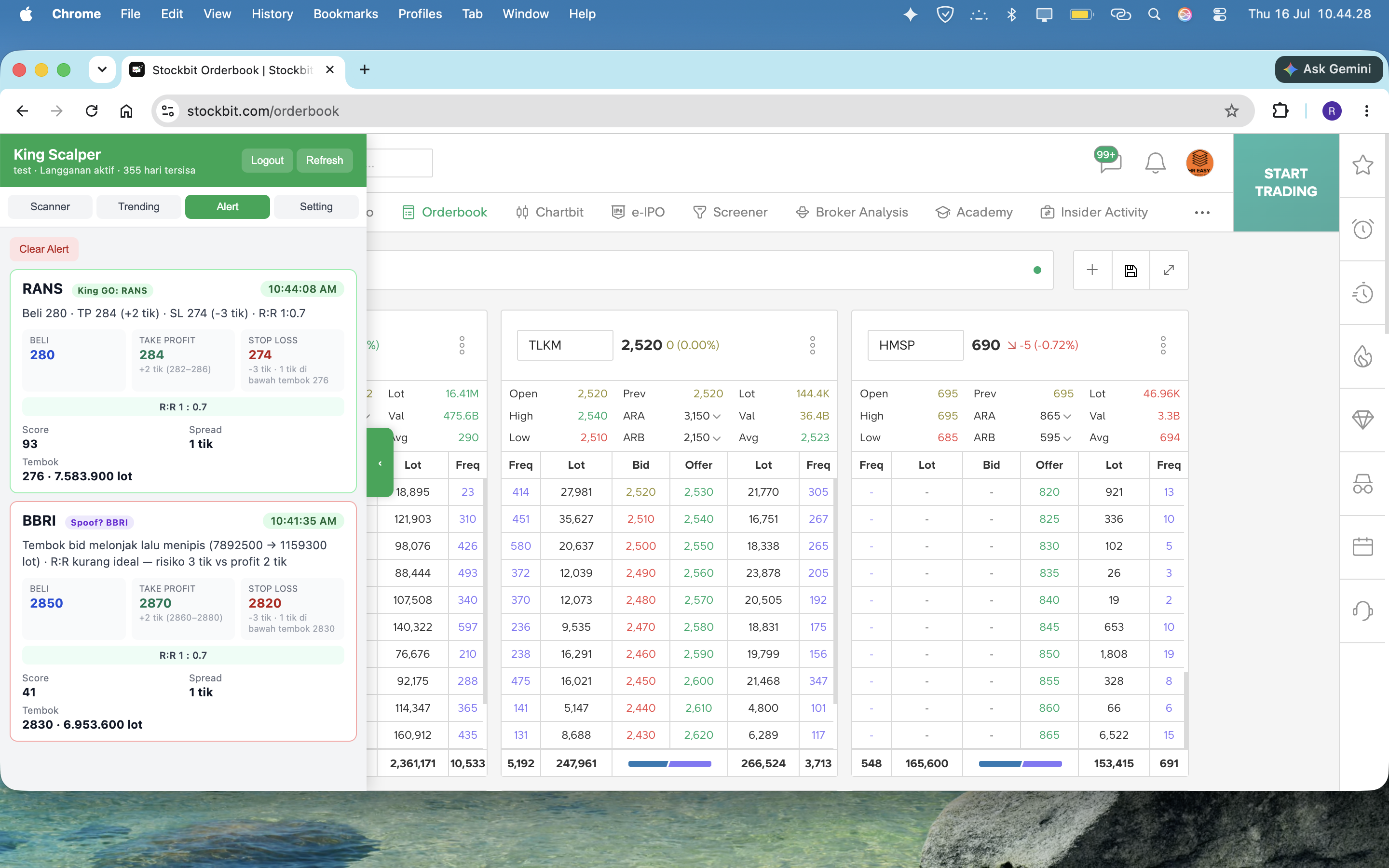Click the Ask Gemini button
1389x868 pixels.
[1328, 69]
